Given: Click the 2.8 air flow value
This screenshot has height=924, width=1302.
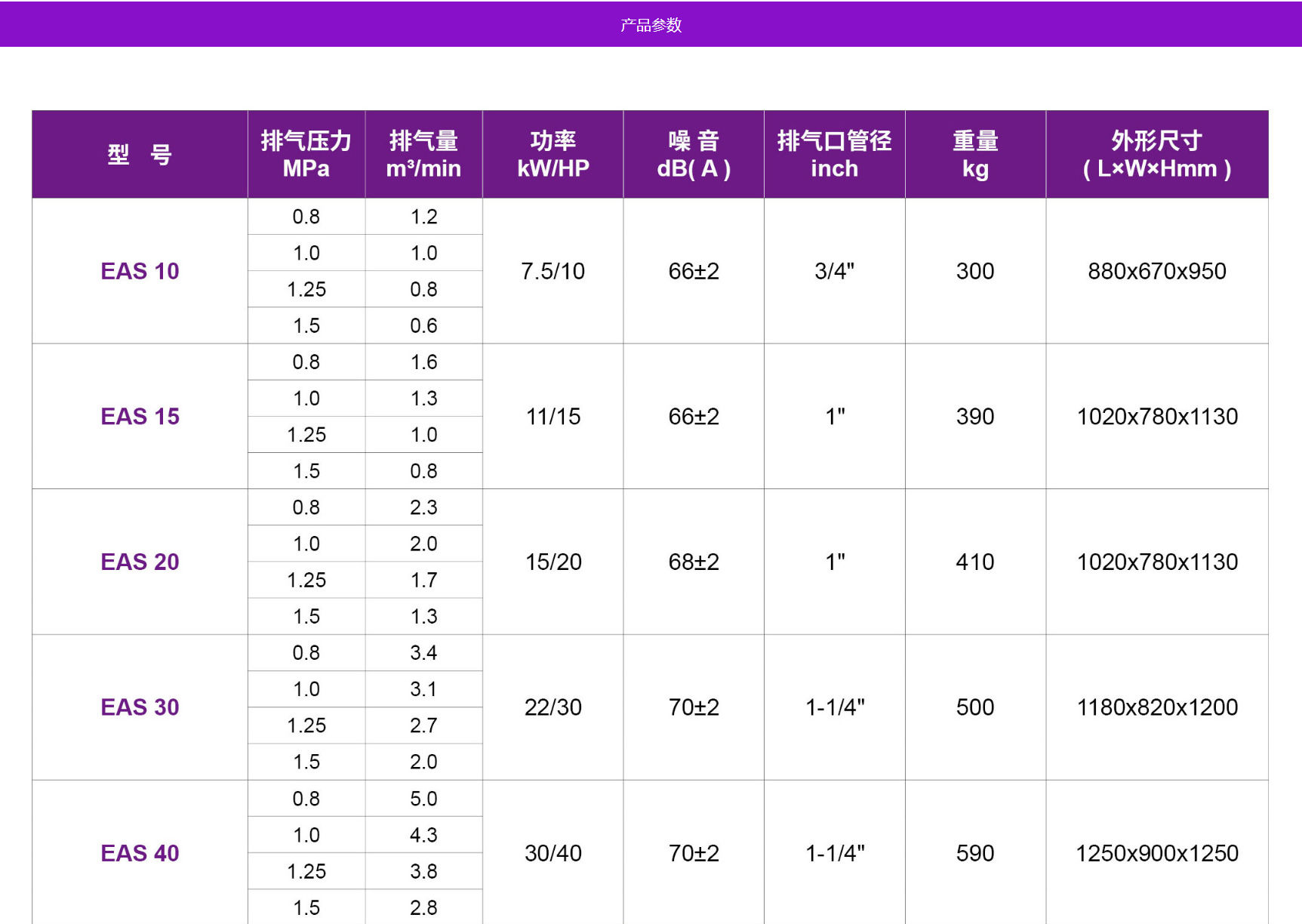Looking at the screenshot, I should tap(423, 907).
